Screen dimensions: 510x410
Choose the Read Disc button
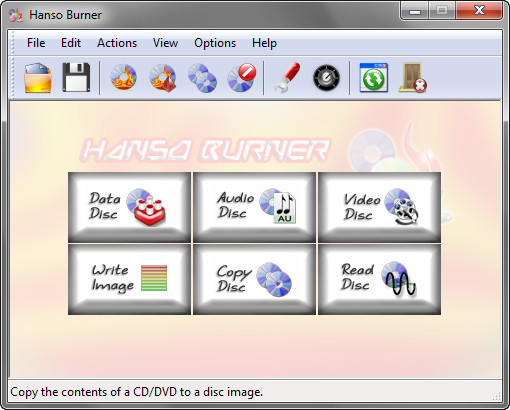click(379, 279)
